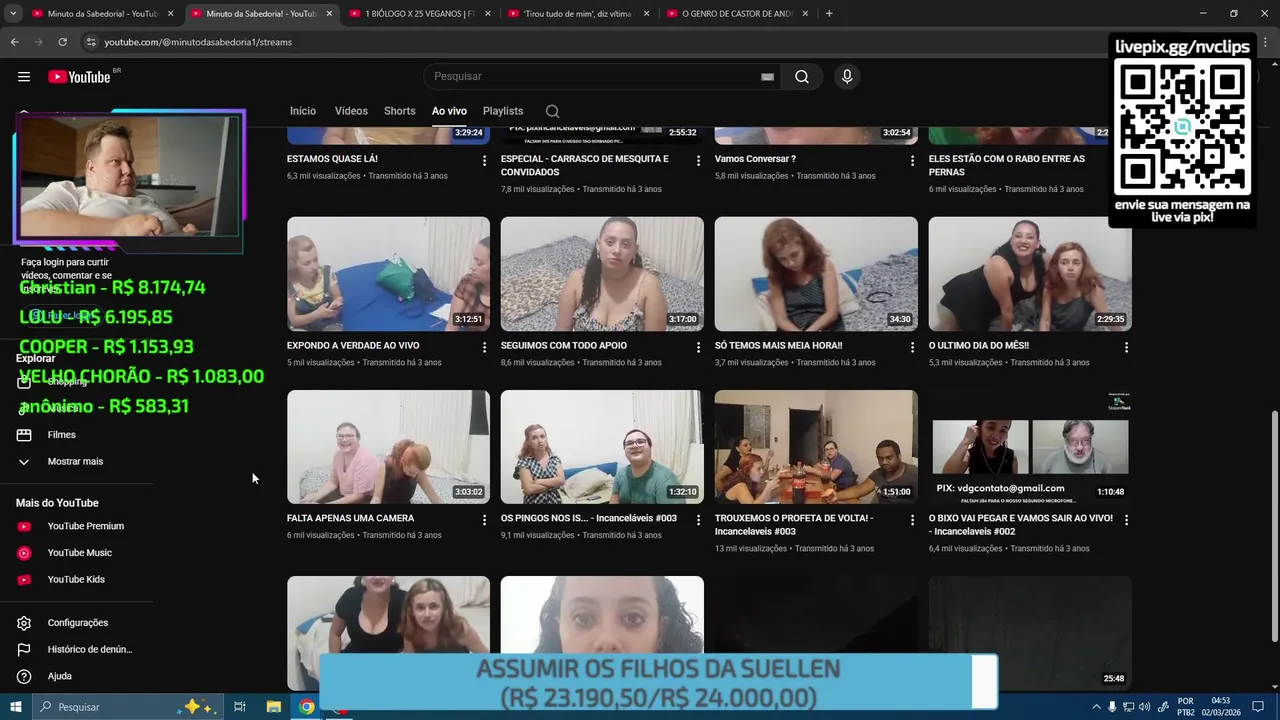This screenshot has width=1280, height=720.
Task: Close the 1 BIÓLOGO X 25 VEGANOS tab
Action: coord(488,14)
